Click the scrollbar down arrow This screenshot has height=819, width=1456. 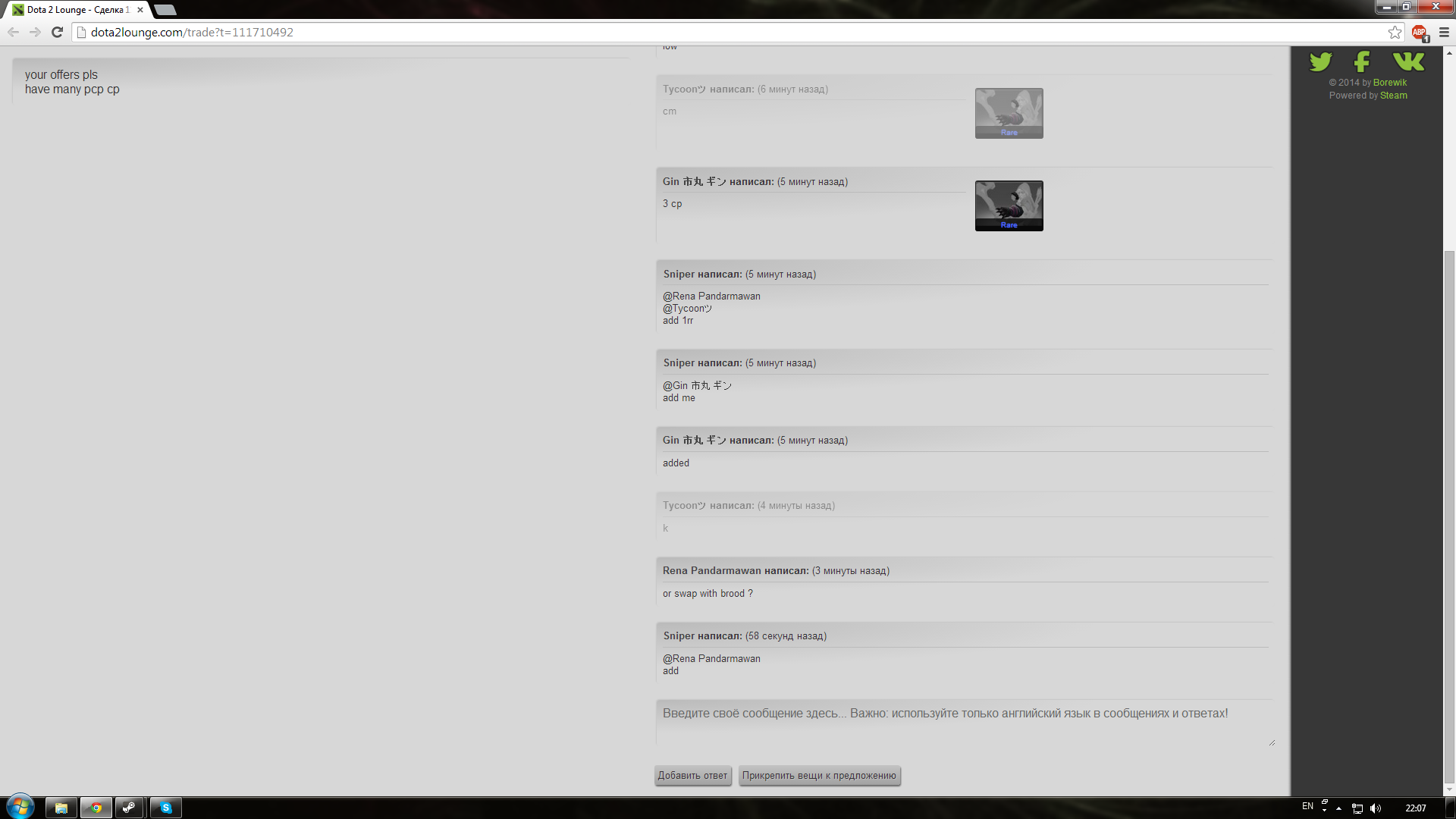[x=1449, y=789]
